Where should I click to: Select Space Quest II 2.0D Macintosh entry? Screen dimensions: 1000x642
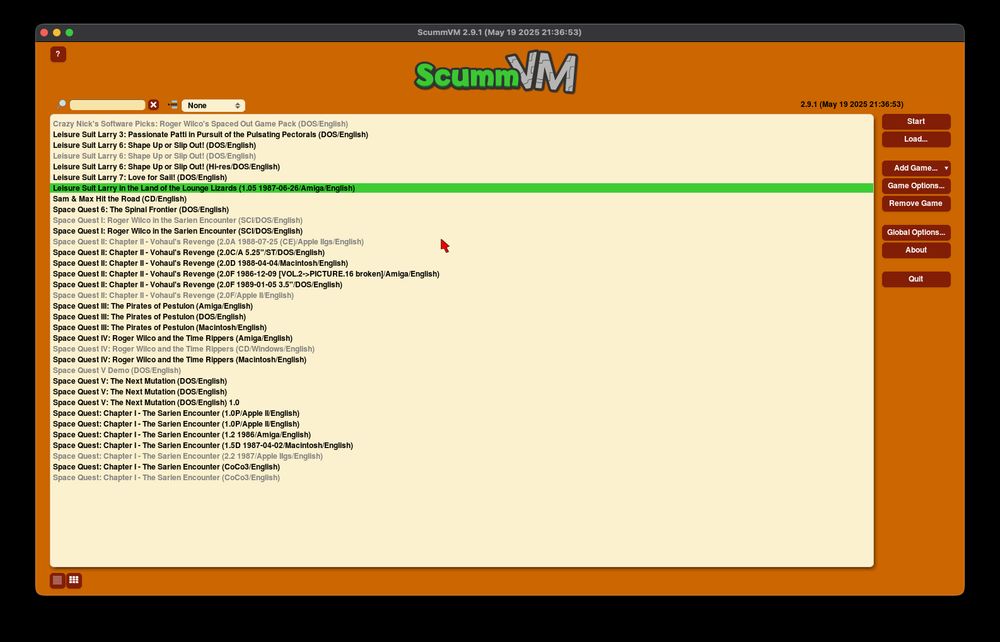coord(462,263)
